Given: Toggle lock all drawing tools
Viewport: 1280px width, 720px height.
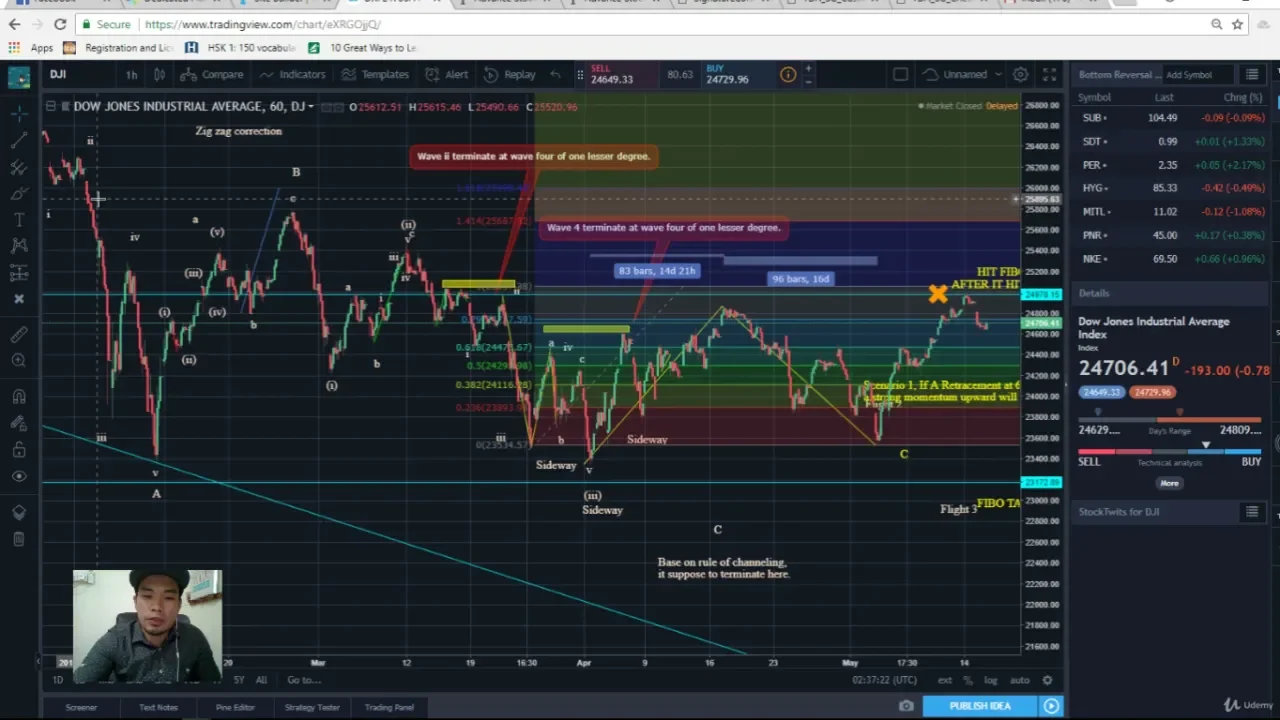Looking at the screenshot, I should tap(19, 450).
